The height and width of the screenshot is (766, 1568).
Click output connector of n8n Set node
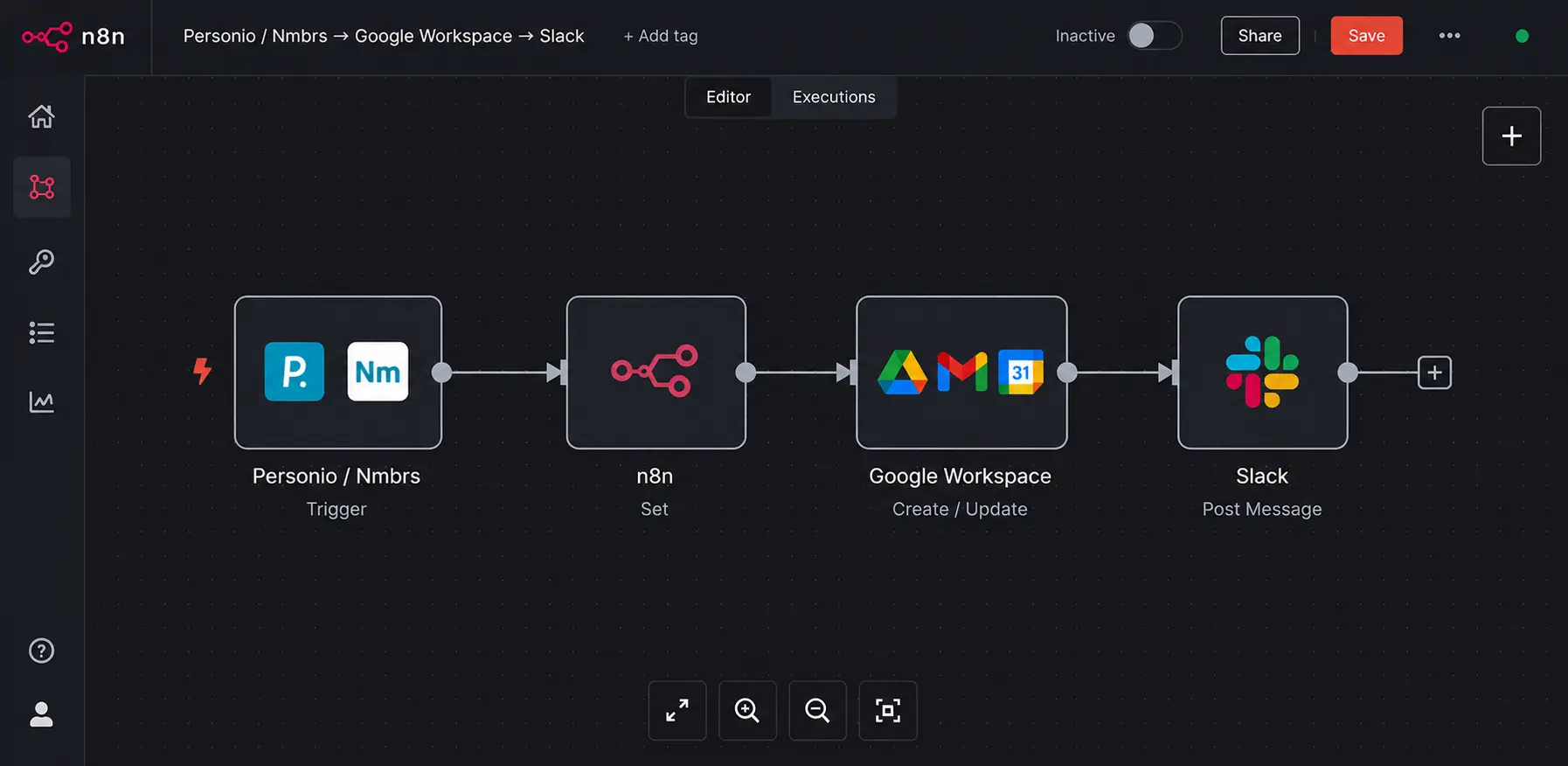pos(746,373)
